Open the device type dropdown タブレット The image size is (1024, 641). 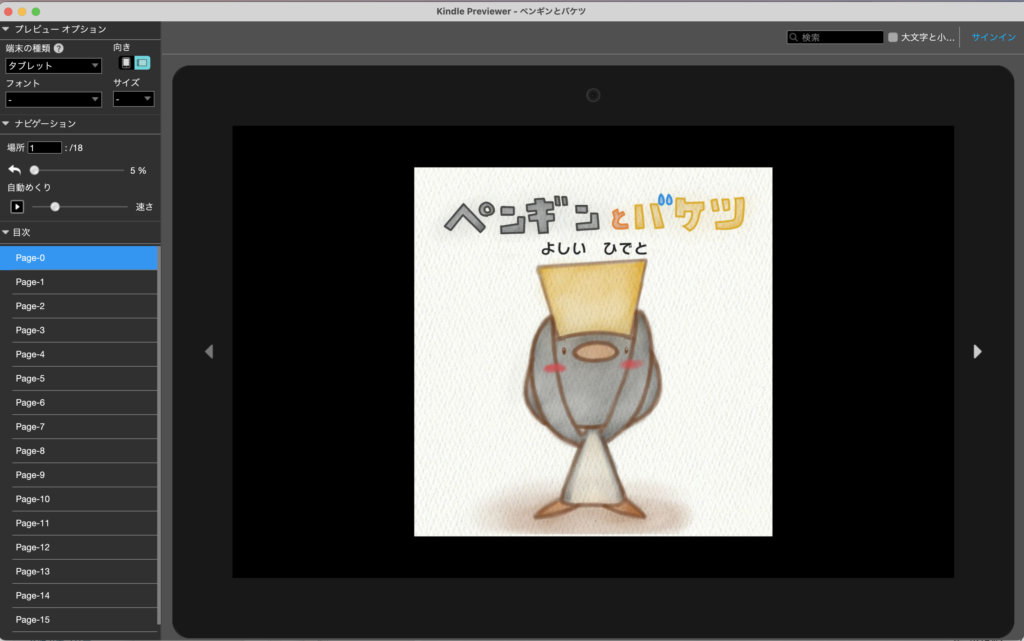click(54, 65)
